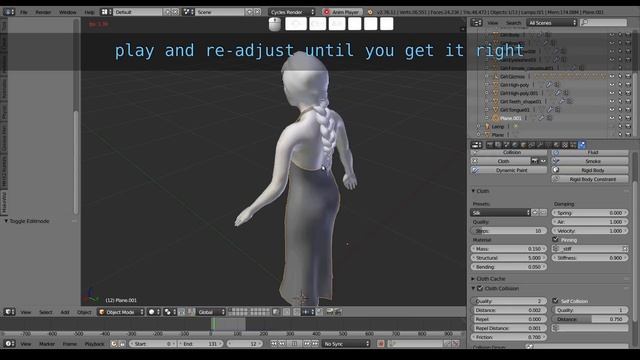Click the cloth preset add icon
Viewport: 640px width, 360px height.
click(x=536, y=213)
